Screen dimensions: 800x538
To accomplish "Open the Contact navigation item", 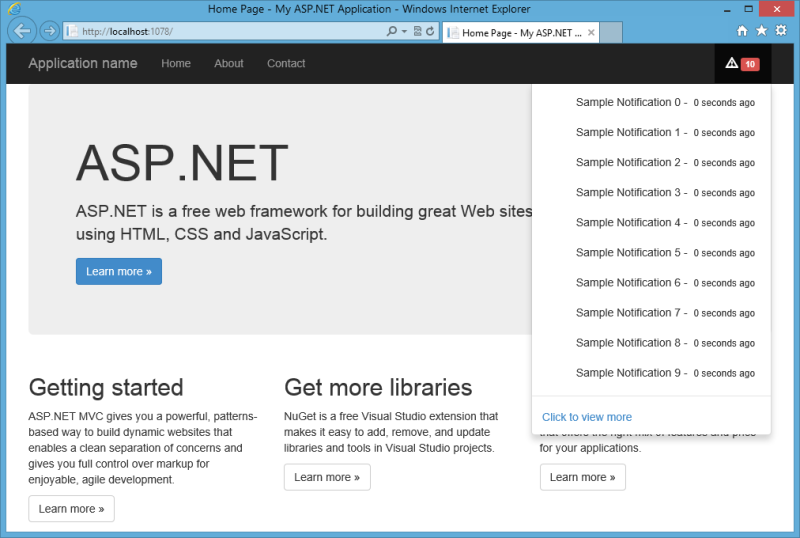I will [x=286, y=63].
